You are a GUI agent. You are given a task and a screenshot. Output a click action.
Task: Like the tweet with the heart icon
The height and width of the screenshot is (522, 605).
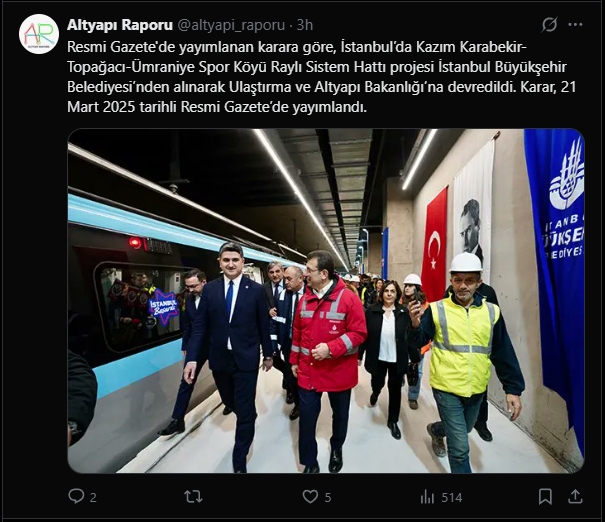(x=310, y=497)
